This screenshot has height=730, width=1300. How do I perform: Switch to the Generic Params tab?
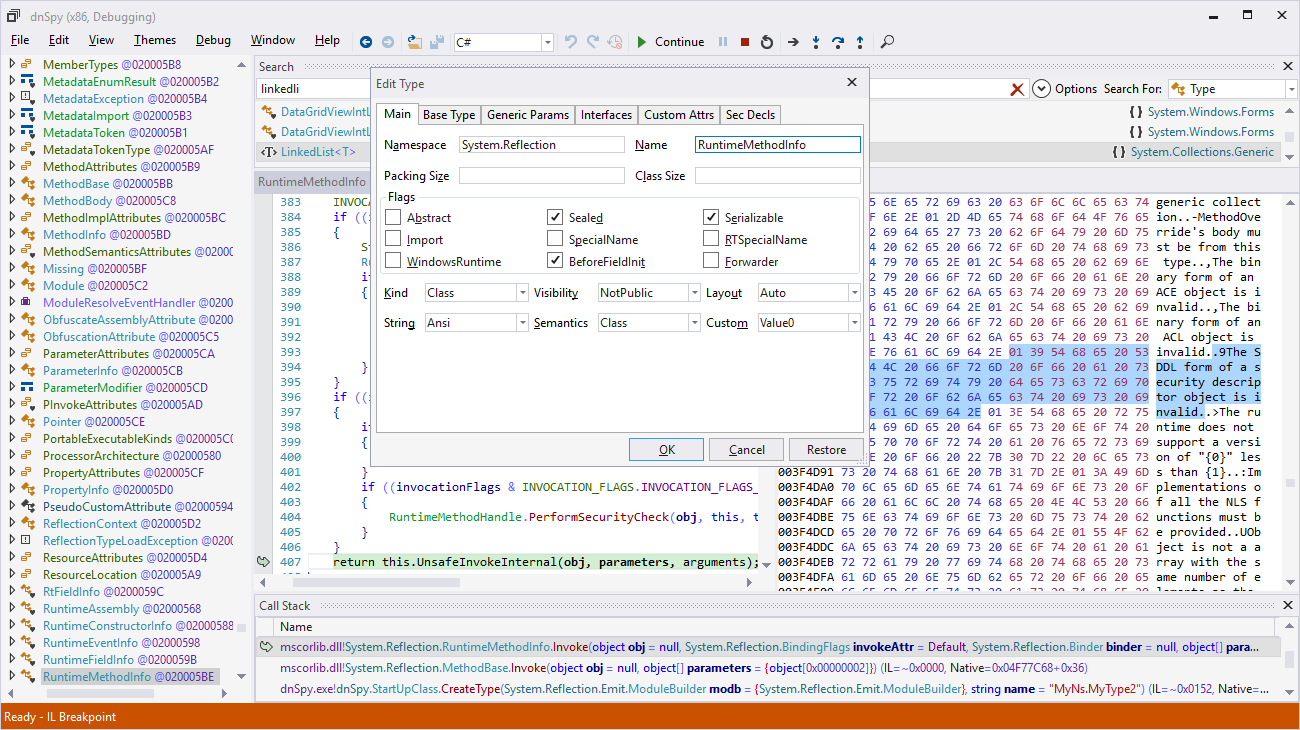[528, 115]
